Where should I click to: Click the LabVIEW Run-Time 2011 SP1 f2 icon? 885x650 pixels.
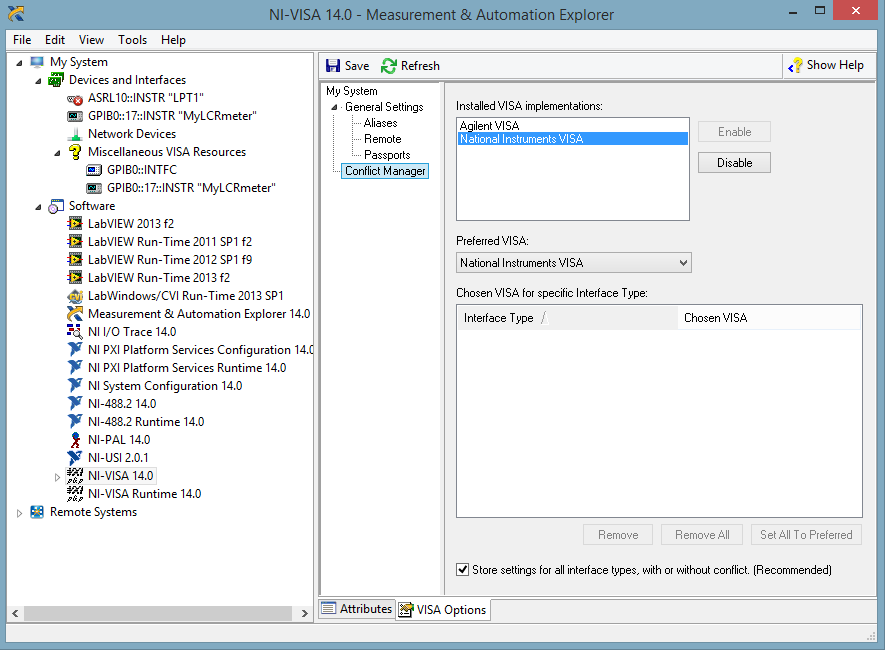click(x=75, y=242)
